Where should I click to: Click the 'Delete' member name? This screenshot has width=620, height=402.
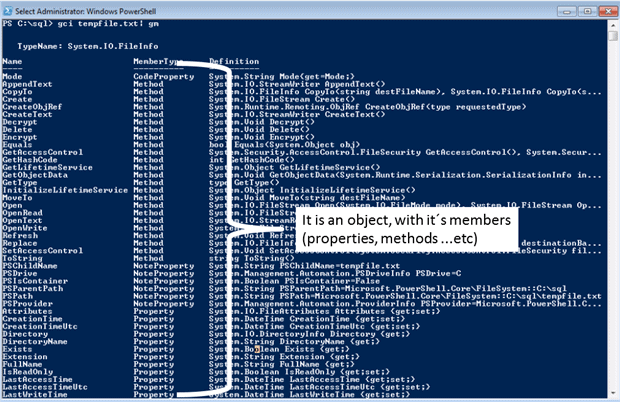click(x=17, y=129)
